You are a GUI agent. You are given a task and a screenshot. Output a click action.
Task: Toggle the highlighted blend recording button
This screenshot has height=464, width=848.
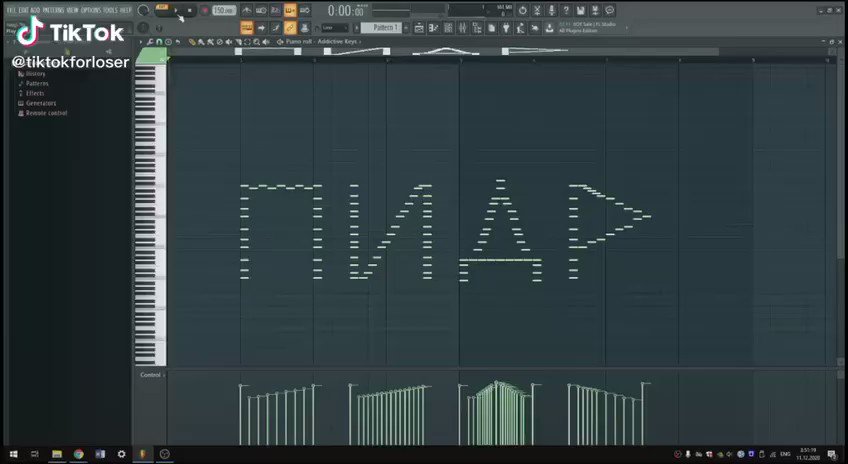290,10
